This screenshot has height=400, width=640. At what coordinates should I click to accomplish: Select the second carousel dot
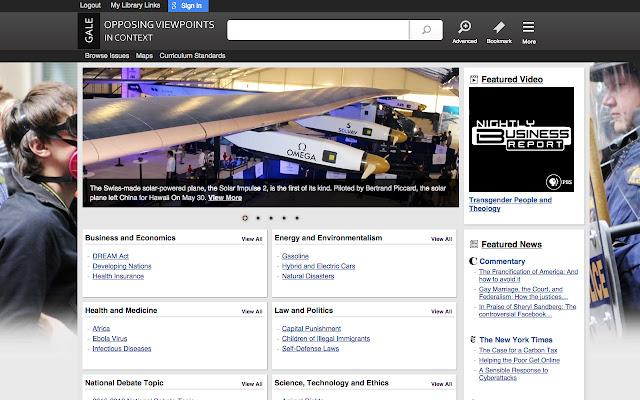coord(258,218)
